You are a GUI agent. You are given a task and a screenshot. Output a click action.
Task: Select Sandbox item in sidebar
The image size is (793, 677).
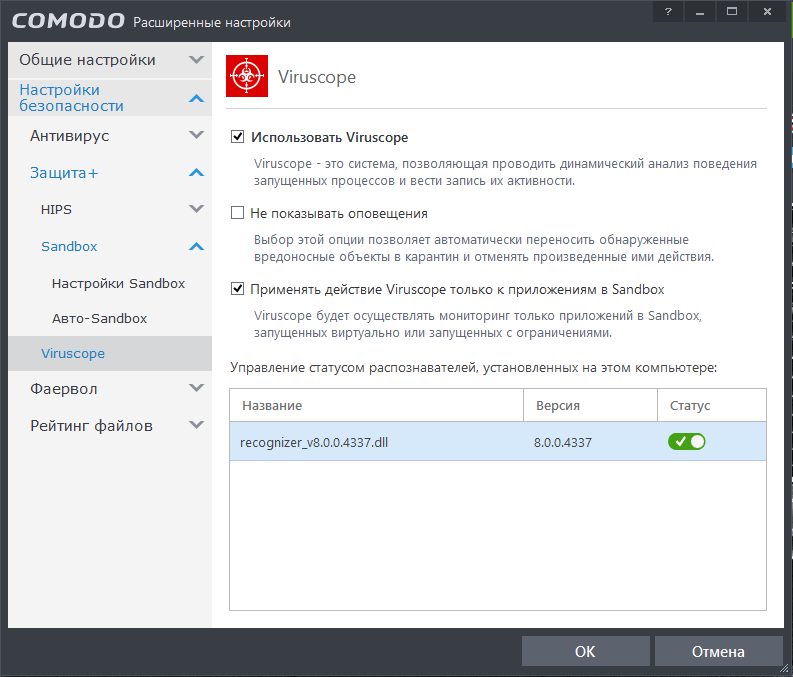tap(110, 246)
